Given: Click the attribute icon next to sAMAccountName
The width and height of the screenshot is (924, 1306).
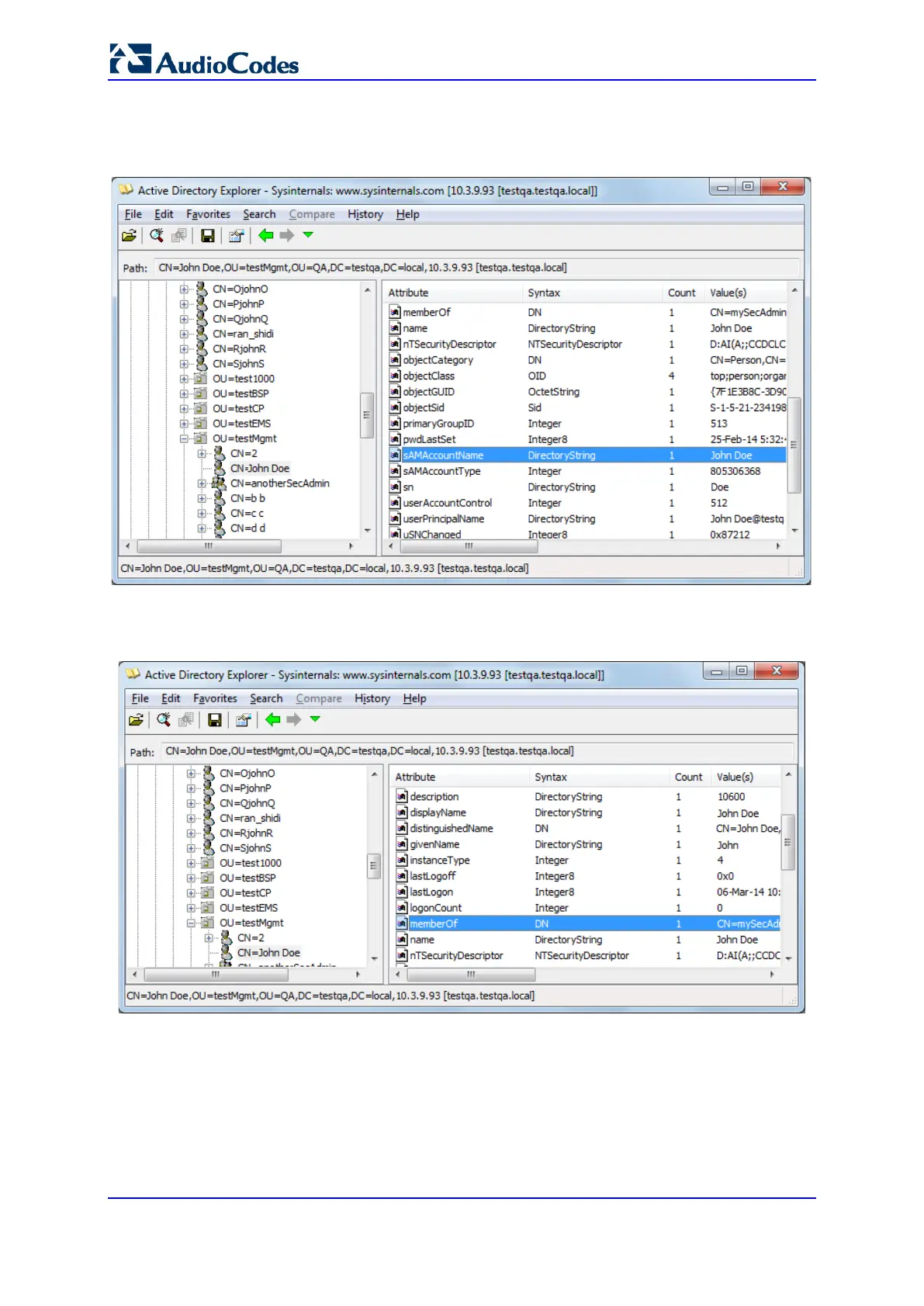Looking at the screenshot, I should pos(395,456).
